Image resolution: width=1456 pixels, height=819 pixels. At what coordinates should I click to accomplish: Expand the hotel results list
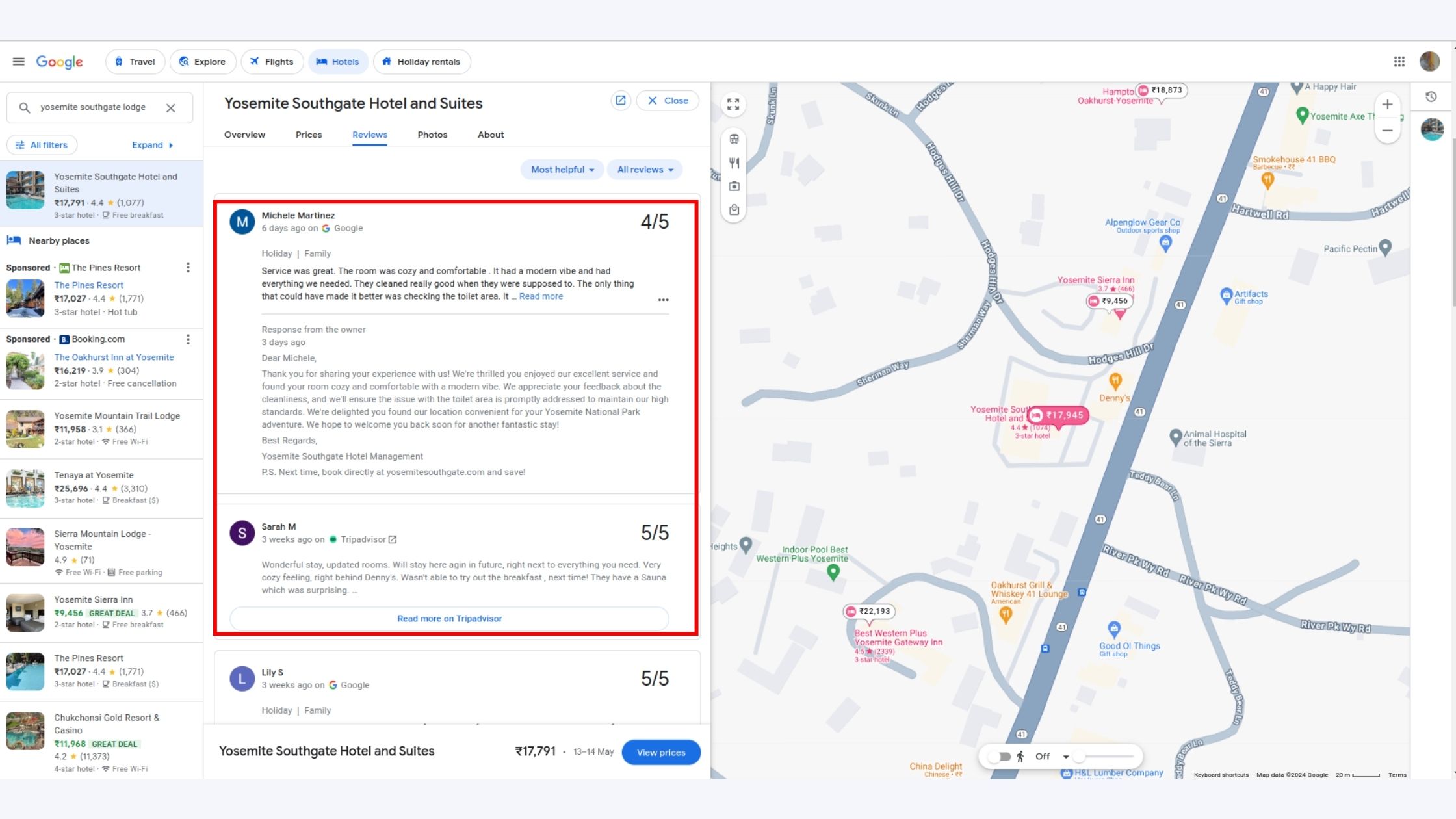point(152,145)
